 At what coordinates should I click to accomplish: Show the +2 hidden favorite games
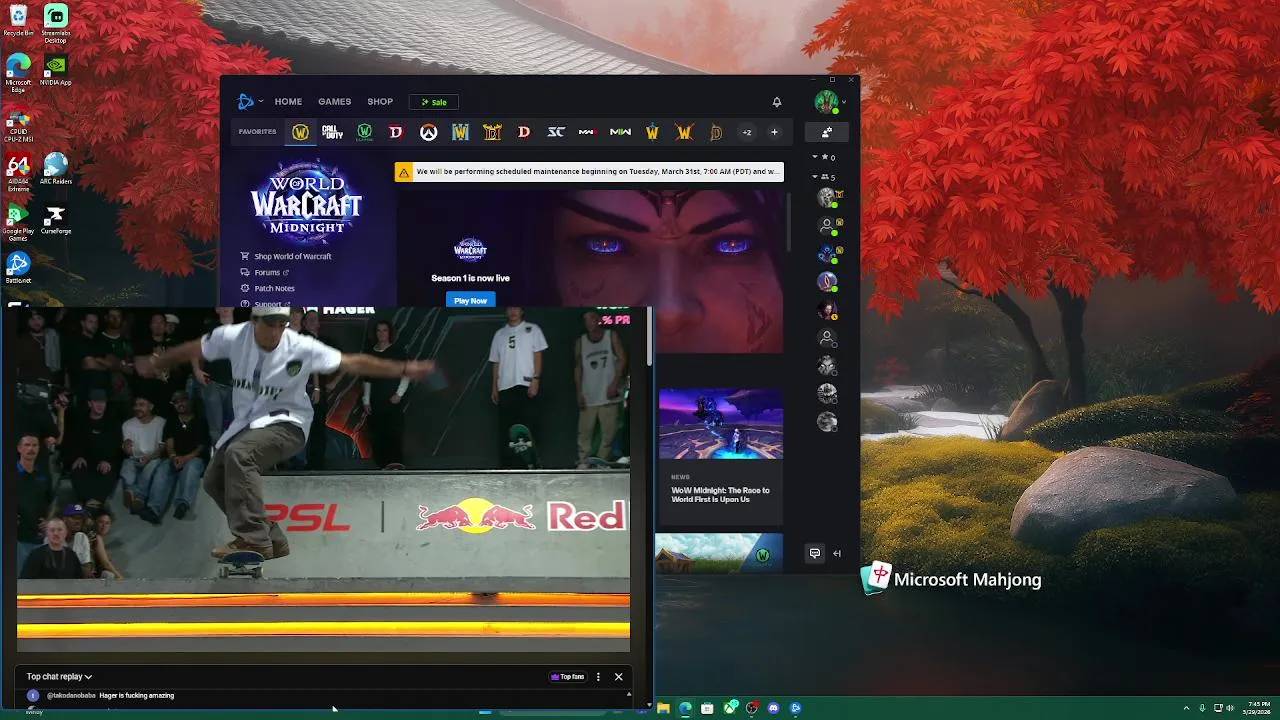pyautogui.click(x=746, y=132)
